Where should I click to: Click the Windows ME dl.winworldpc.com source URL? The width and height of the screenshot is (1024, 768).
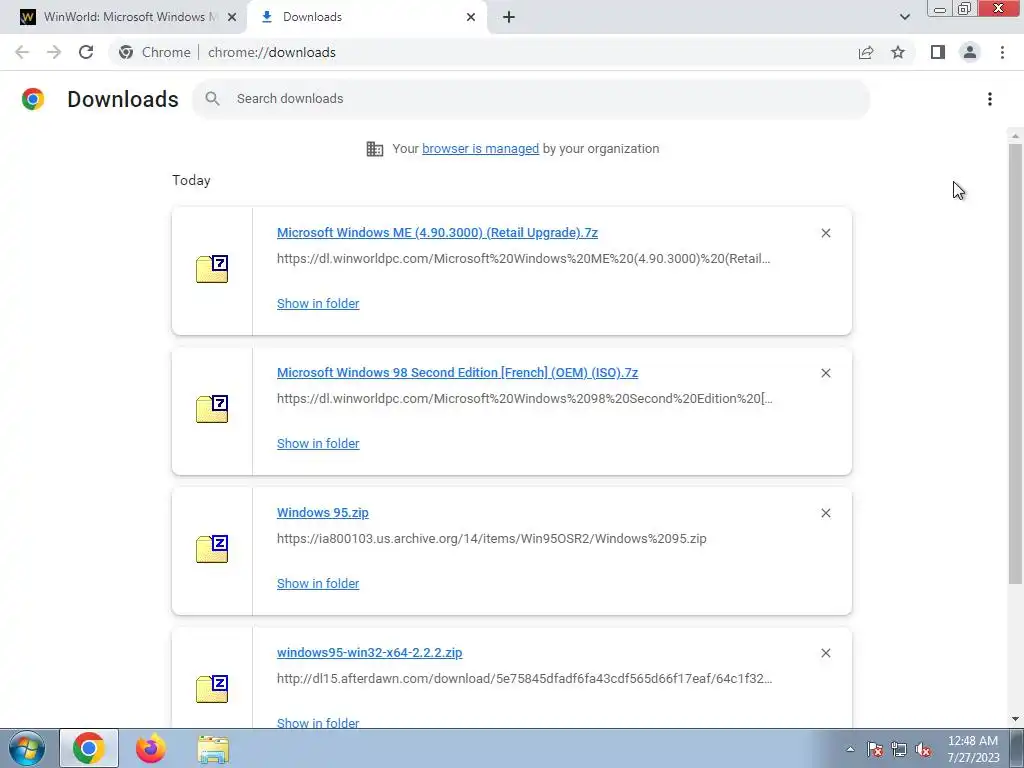tap(523, 259)
